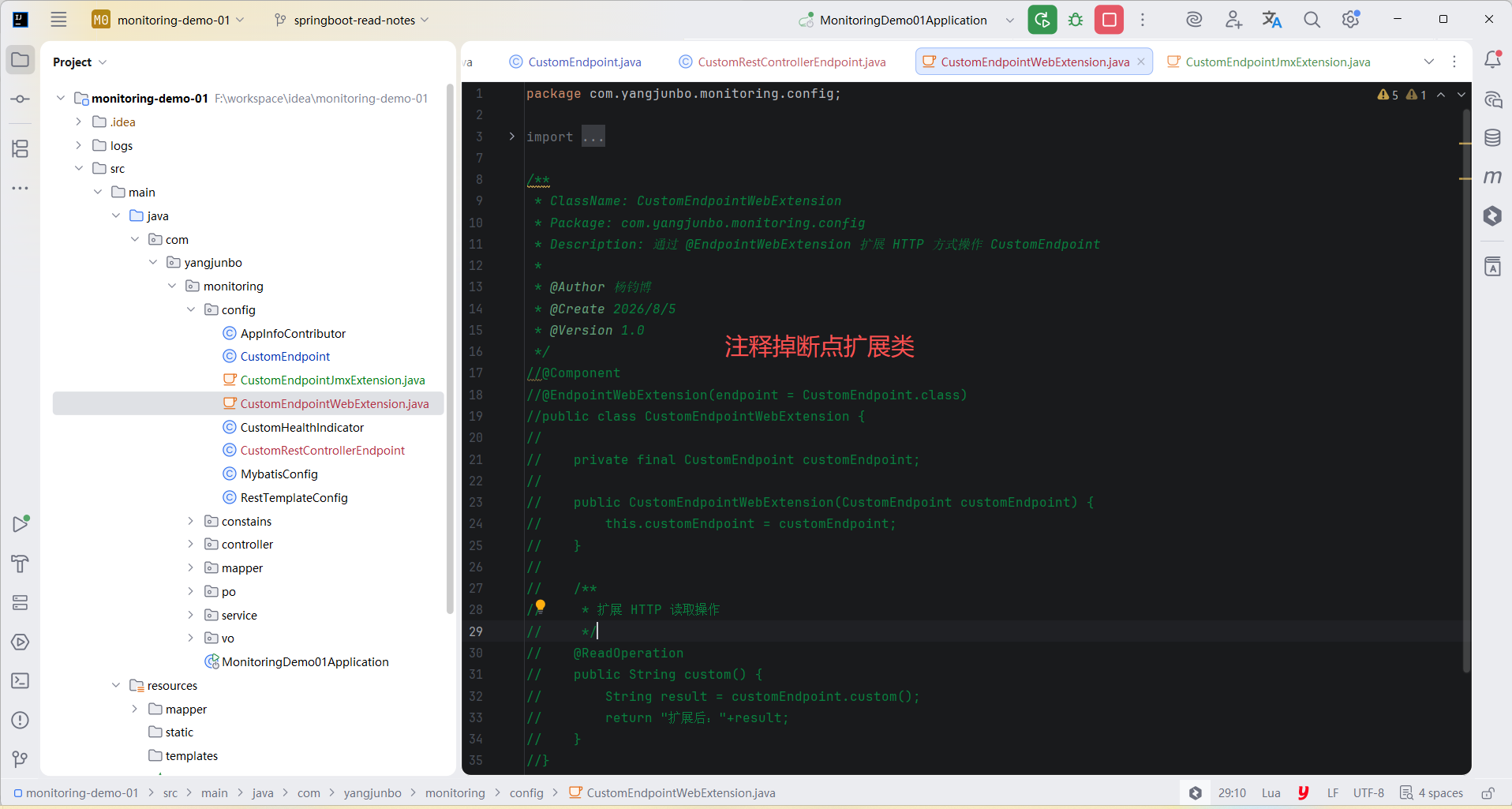
Task: Show the hidden editor tabs list
Action: (1428, 62)
